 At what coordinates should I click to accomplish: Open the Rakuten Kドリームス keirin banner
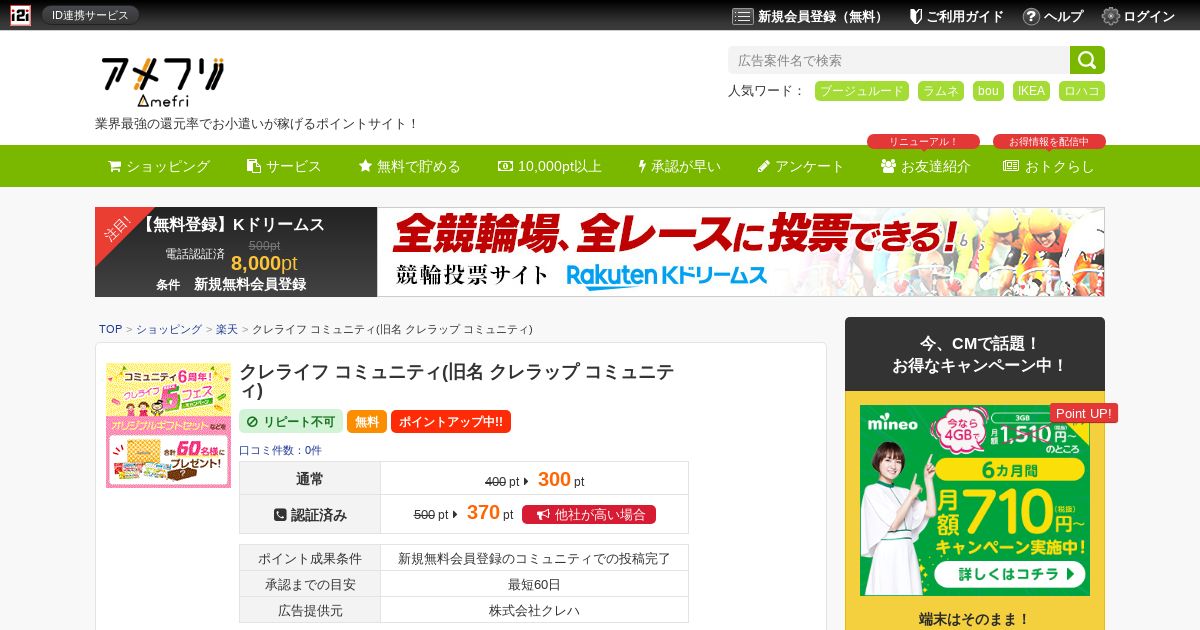pos(741,252)
